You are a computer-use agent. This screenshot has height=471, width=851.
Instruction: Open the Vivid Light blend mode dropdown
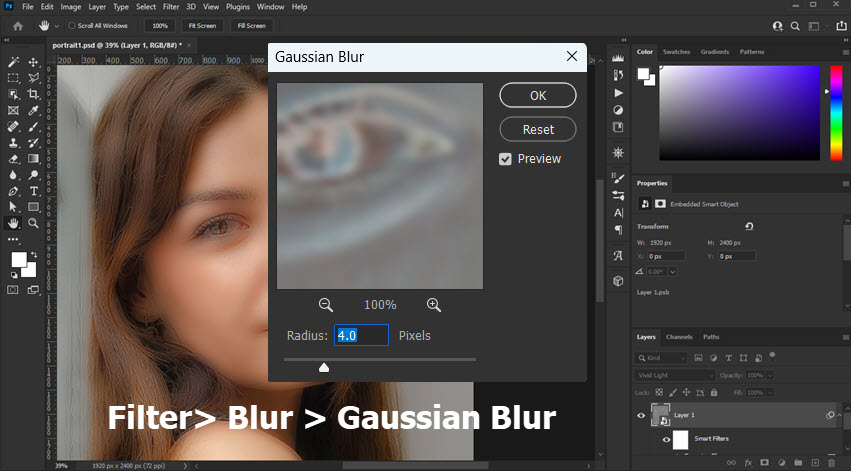[675, 375]
